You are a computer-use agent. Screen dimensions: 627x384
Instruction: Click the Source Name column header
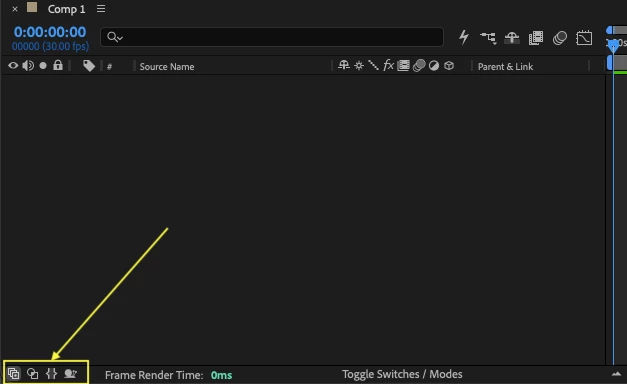pyautogui.click(x=167, y=66)
